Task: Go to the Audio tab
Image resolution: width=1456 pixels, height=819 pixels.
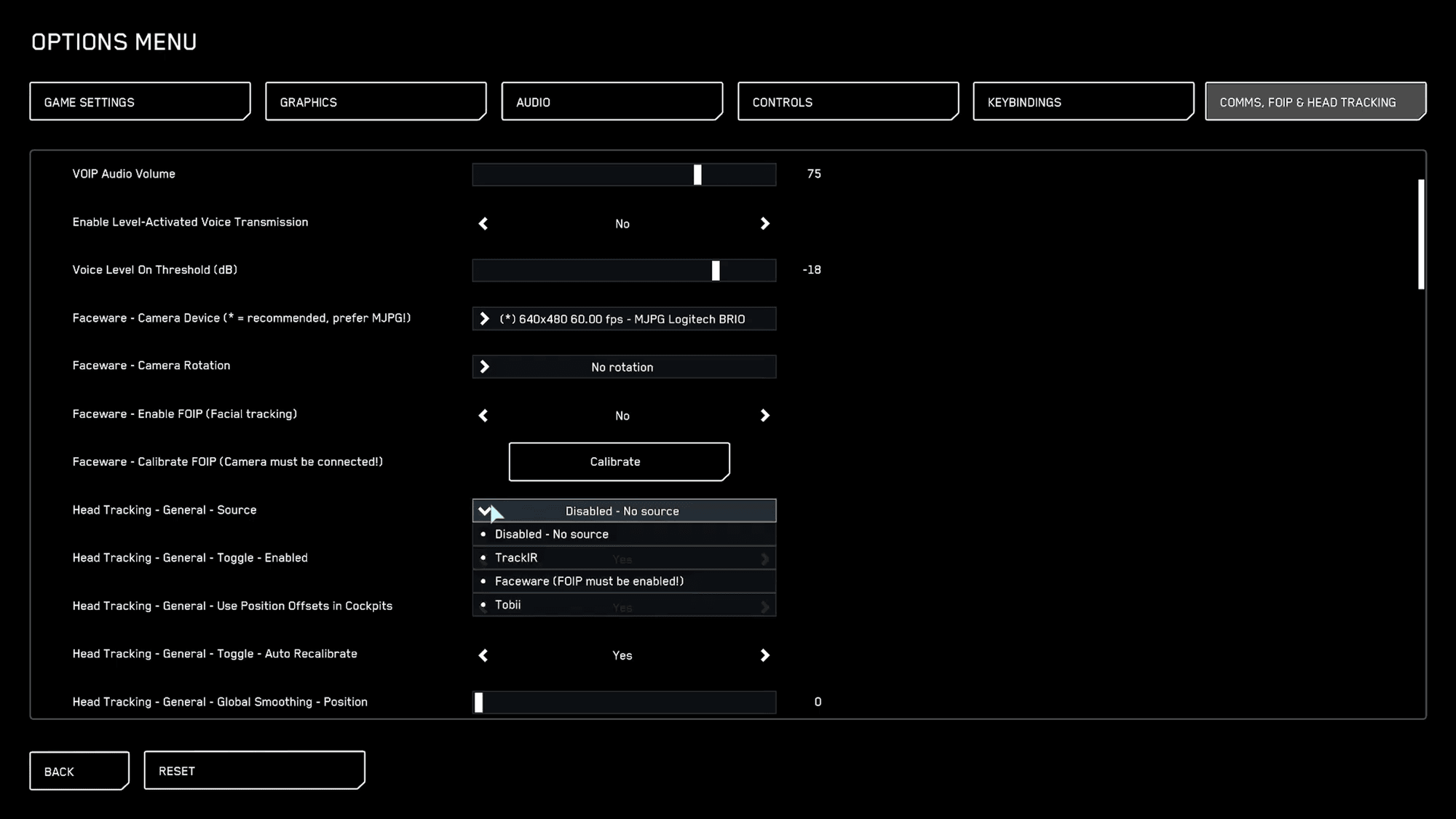Action: (612, 101)
